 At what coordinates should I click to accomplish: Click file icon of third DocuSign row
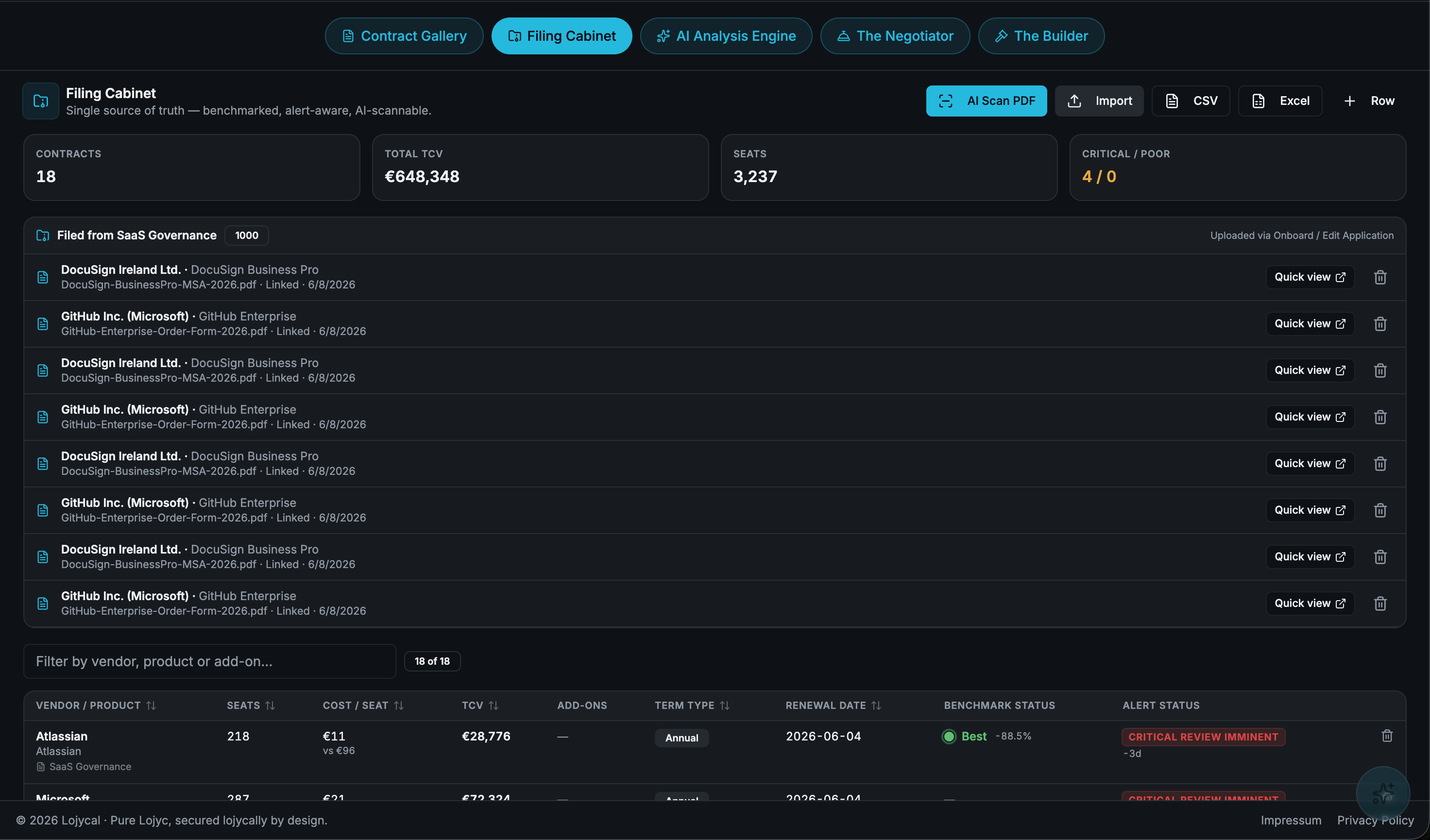(43, 463)
